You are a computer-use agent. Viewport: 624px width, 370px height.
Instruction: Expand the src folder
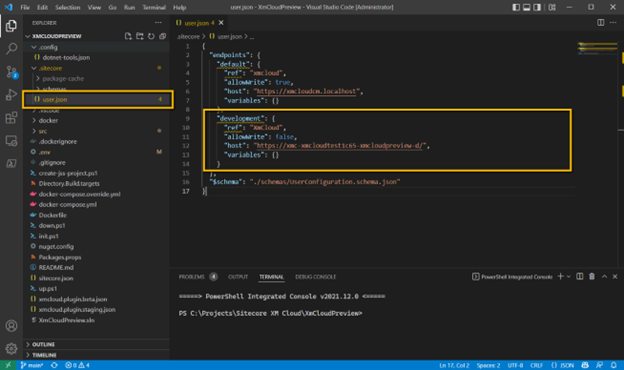pyautogui.click(x=34, y=131)
